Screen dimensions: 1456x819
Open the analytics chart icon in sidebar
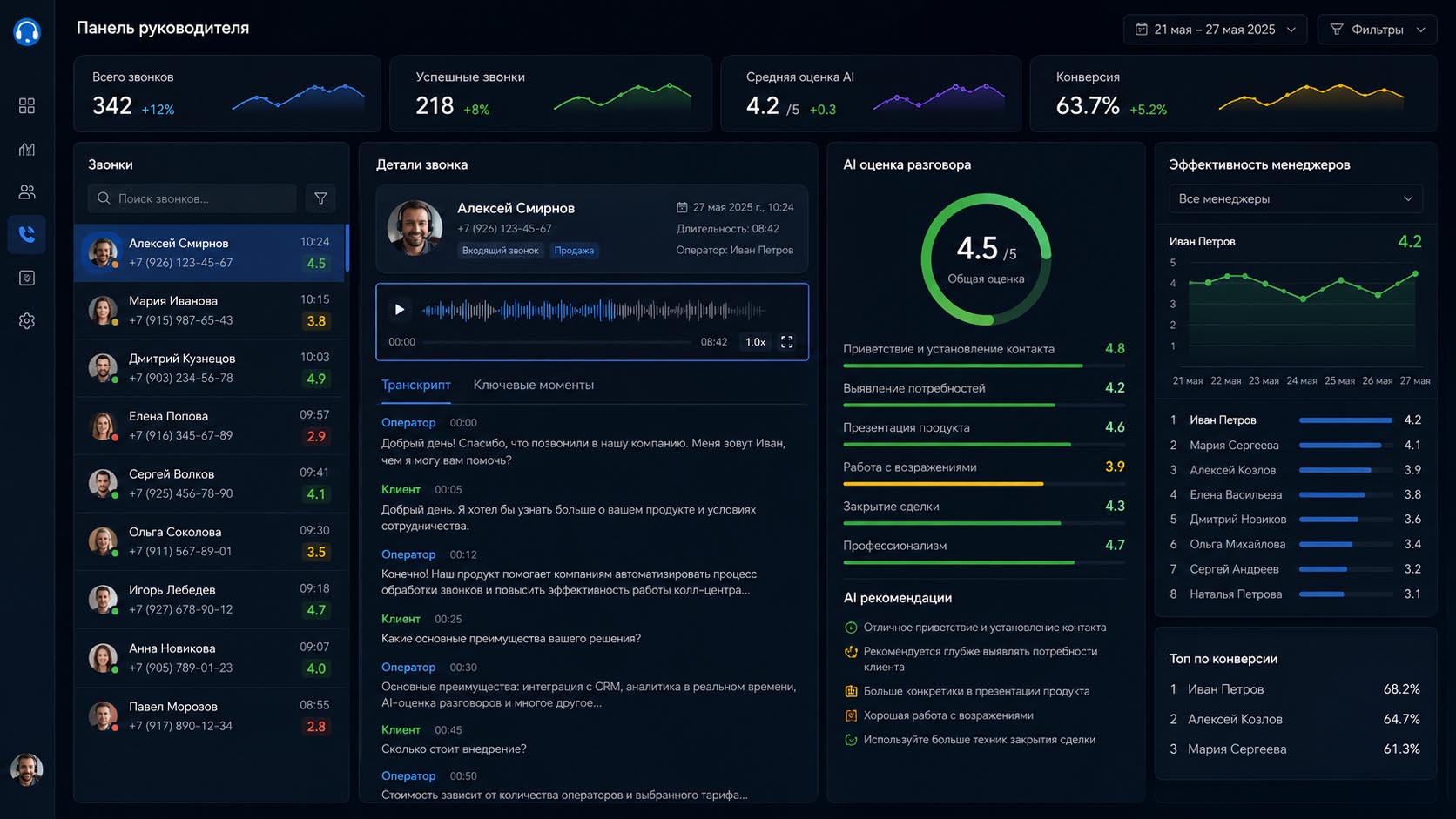point(27,149)
